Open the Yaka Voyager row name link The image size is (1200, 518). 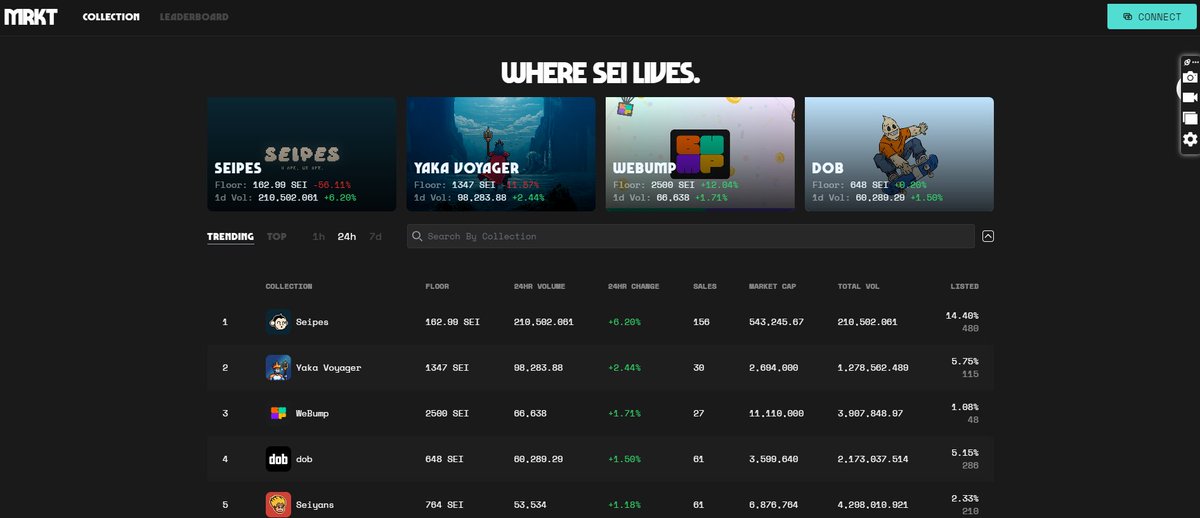pyautogui.click(x=328, y=368)
